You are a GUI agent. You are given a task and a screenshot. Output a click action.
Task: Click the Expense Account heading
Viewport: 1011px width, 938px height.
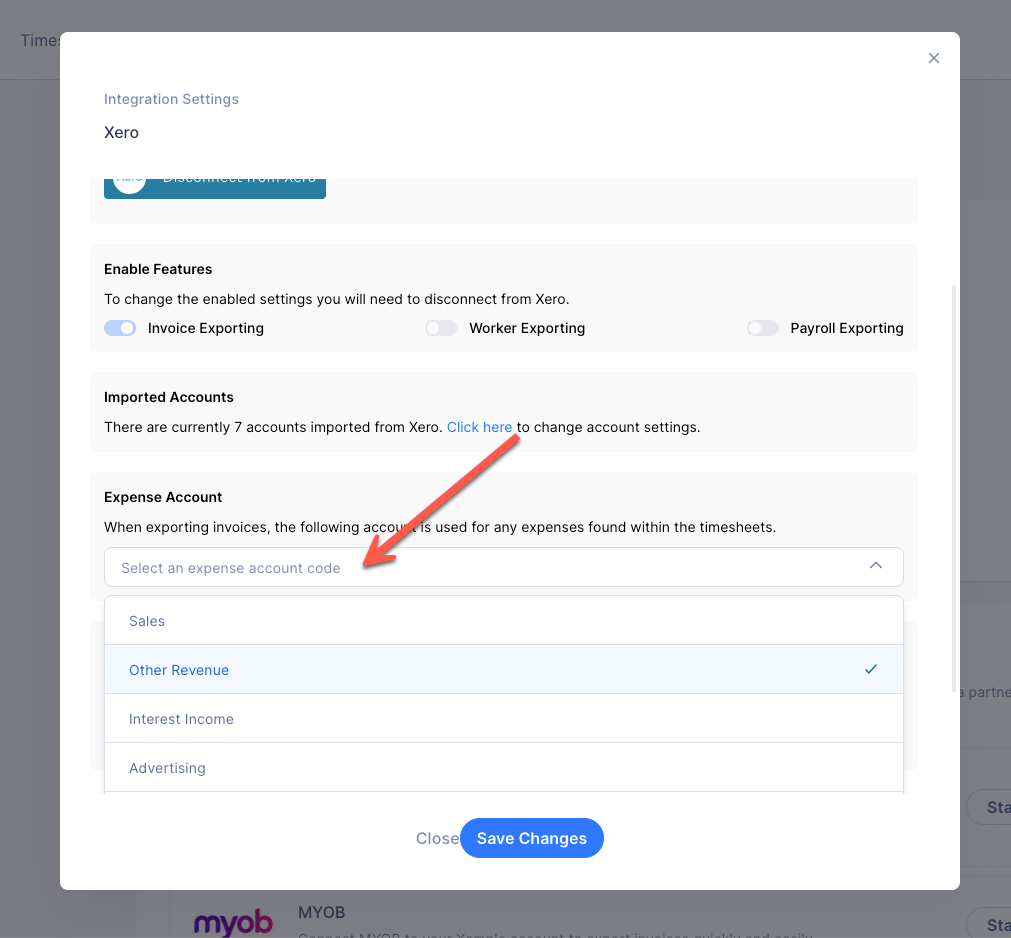tap(163, 497)
